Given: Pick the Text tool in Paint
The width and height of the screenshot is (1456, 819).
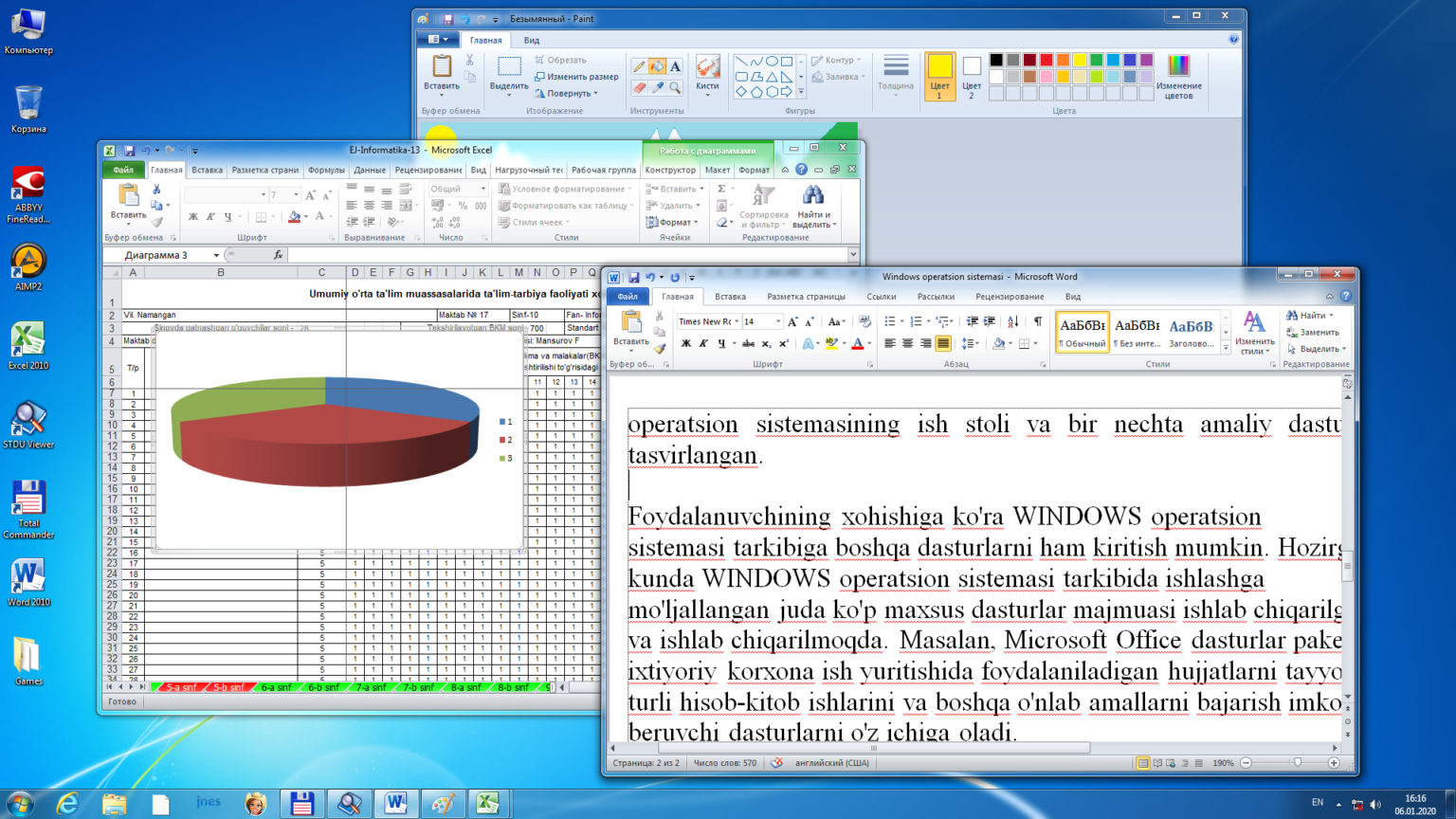Looking at the screenshot, I should point(675,66).
